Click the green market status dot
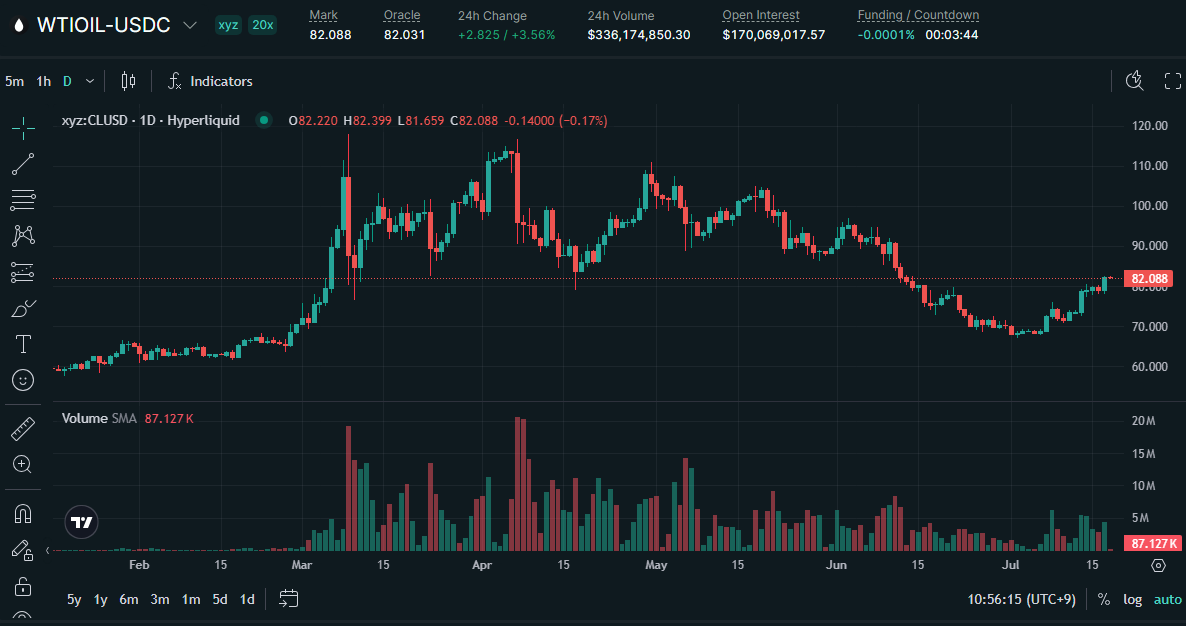1186x626 pixels. click(263, 120)
